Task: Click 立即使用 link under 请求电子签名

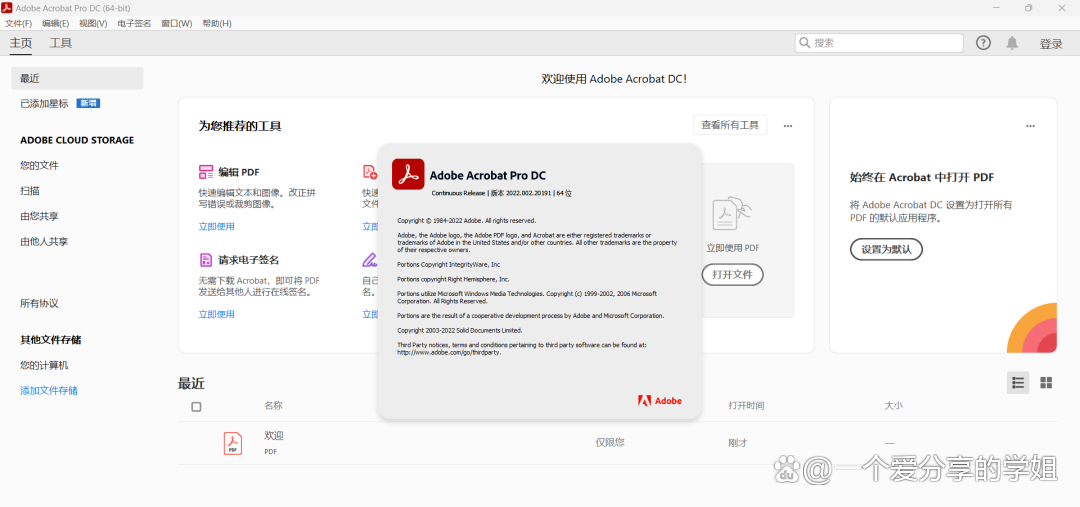Action: (x=216, y=314)
